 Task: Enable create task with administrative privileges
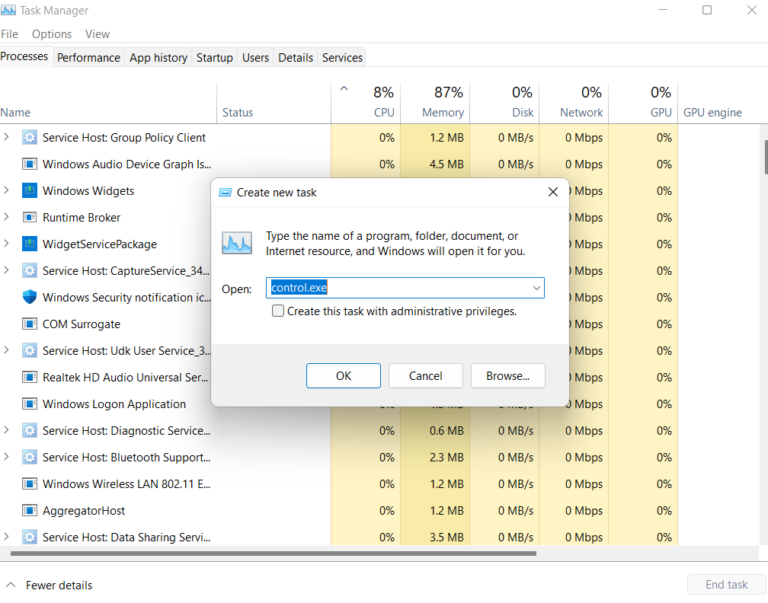[x=278, y=311]
